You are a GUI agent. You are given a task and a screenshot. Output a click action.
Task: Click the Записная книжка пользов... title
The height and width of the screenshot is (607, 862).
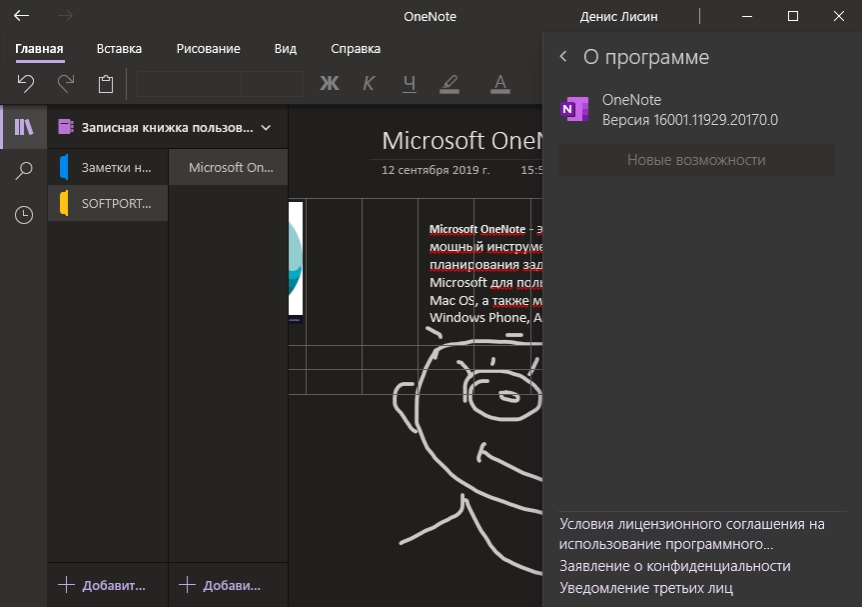167,128
